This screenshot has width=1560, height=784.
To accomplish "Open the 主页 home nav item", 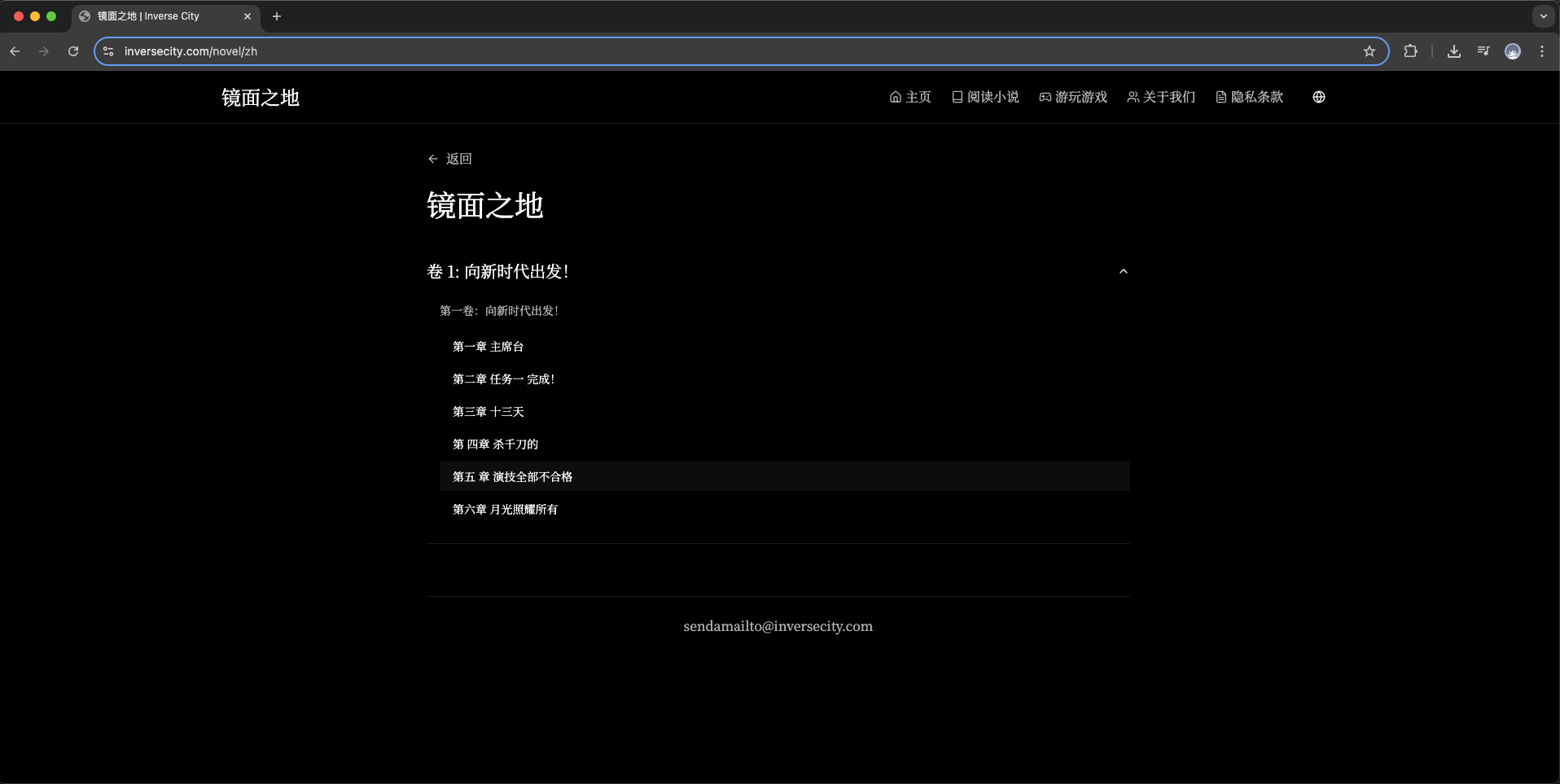I will [909, 97].
